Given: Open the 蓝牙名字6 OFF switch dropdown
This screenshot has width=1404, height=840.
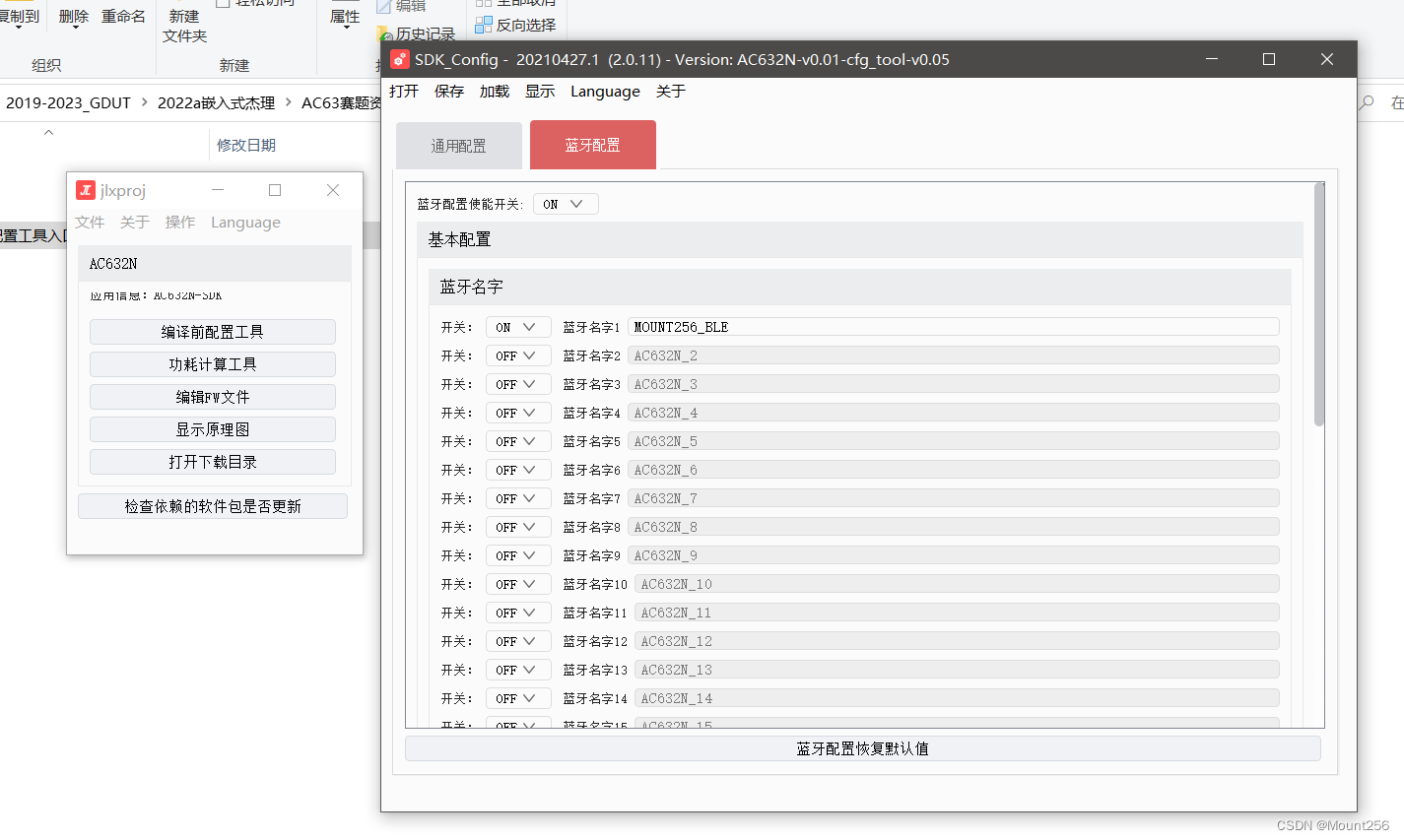Looking at the screenshot, I should click(x=518, y=470).
